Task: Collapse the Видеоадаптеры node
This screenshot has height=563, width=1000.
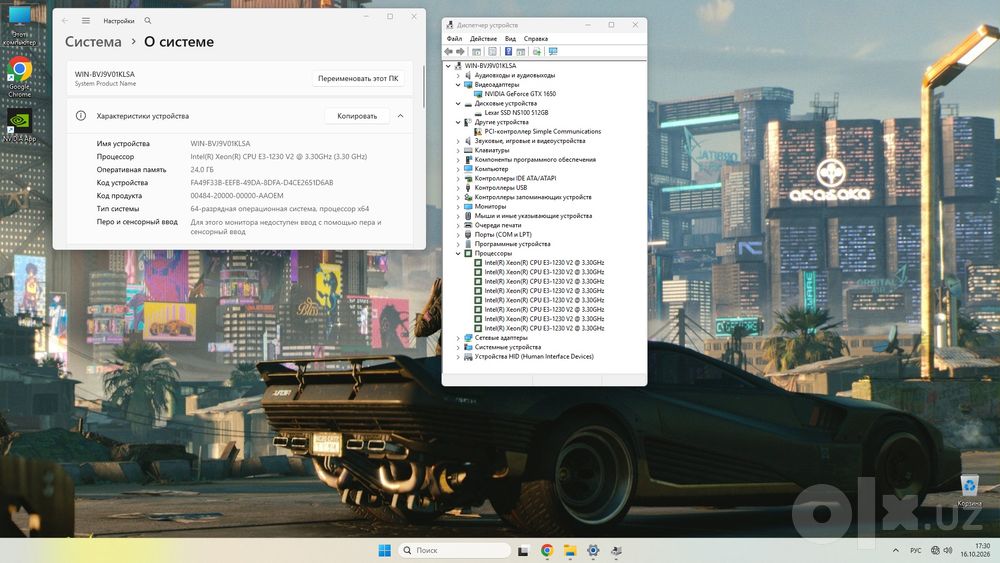Action: click(x=458, y=85)
